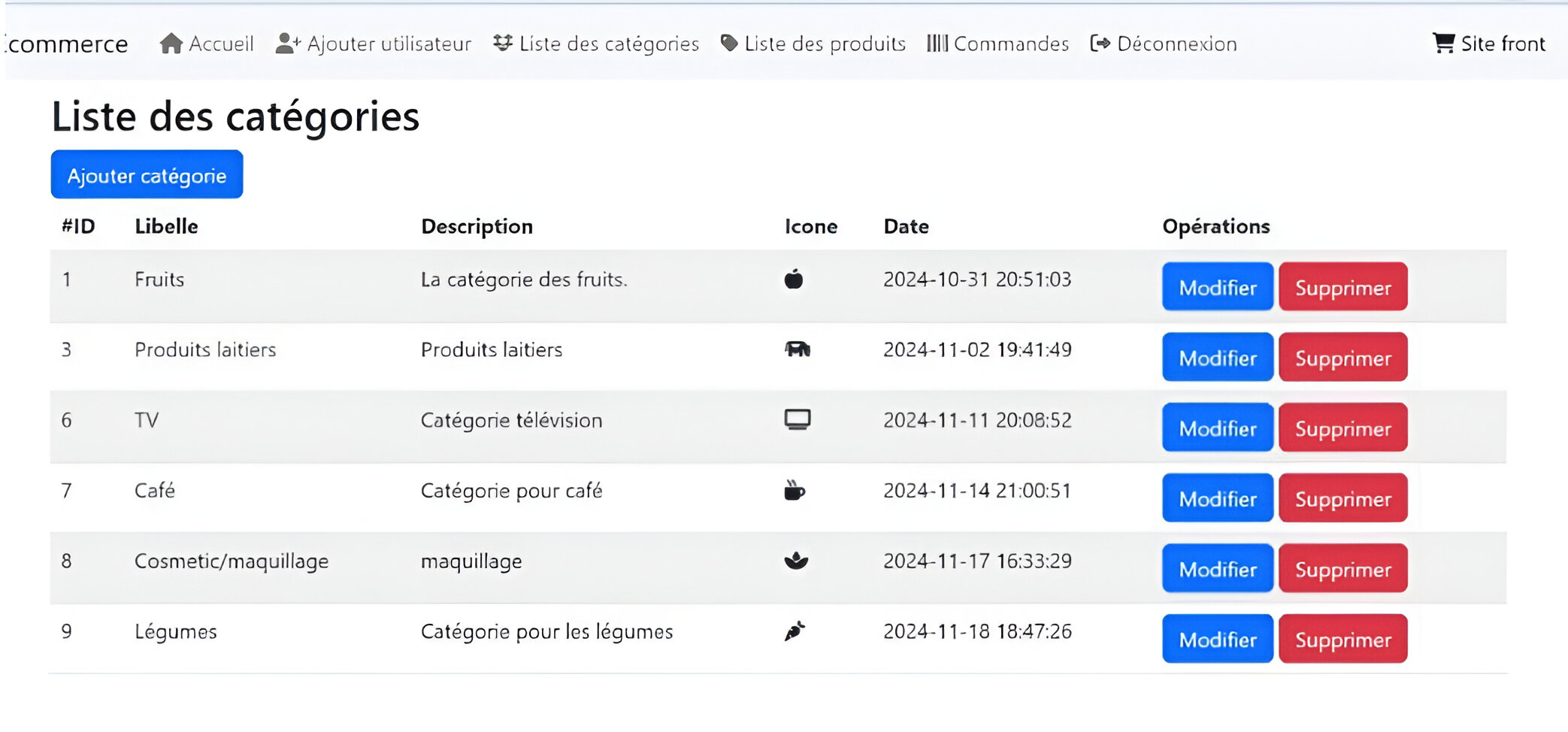The width and height of the screenshot is (1568, 732).
Task: Click the coffee cup icon in the Café row
Action: (x=795, y=490)
